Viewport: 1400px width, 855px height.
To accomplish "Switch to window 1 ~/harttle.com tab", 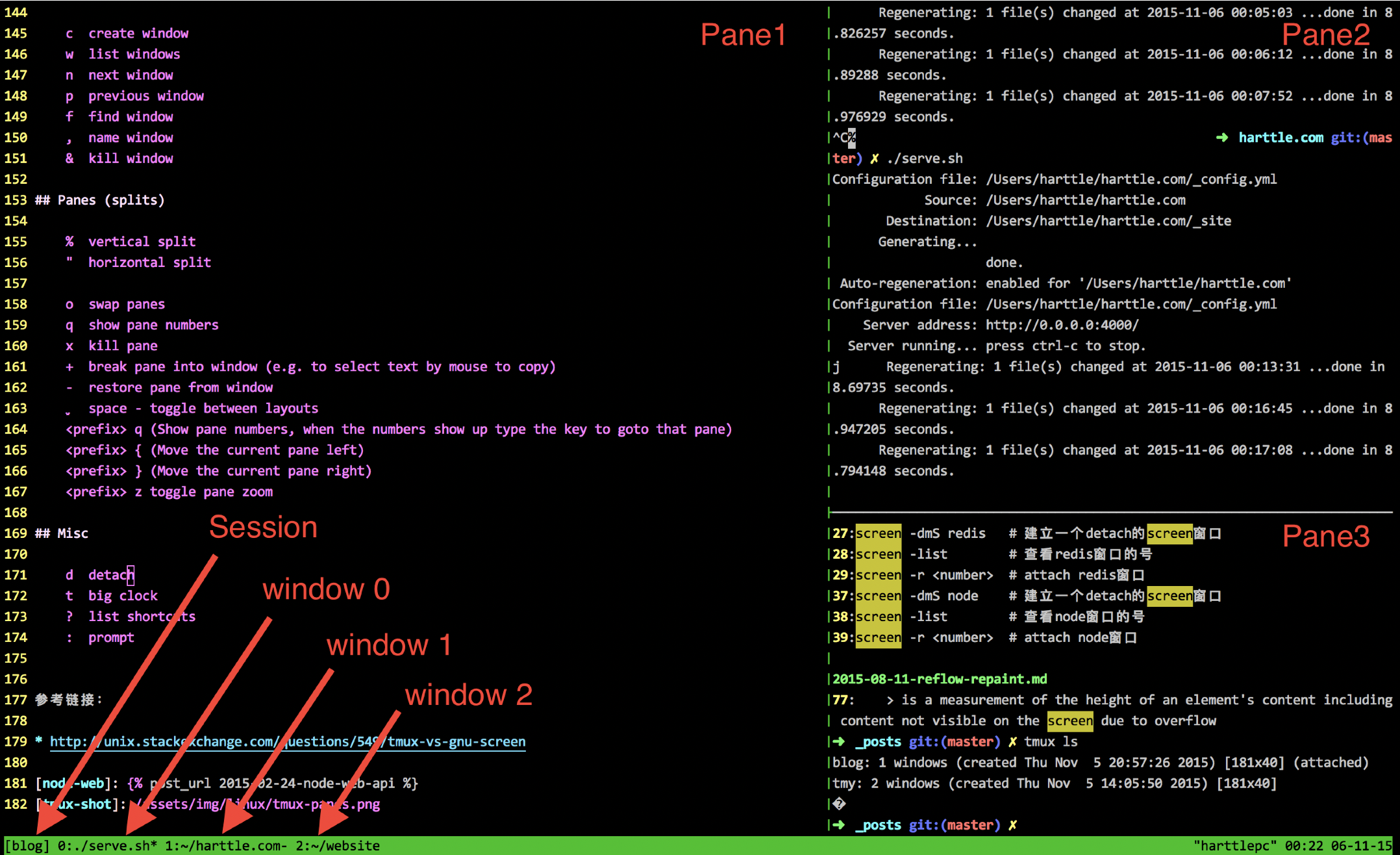I will coord(225,846).
